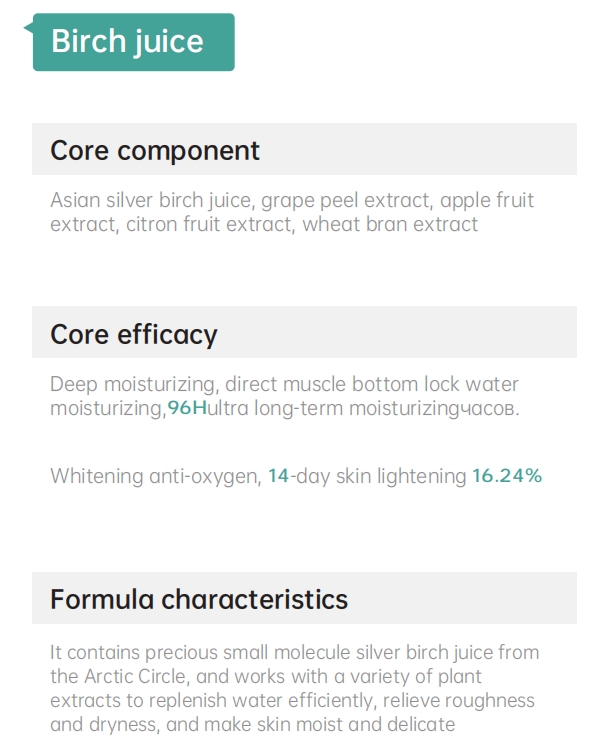Select the Core component heading
The image size is (613, 755).
[155, 150]
